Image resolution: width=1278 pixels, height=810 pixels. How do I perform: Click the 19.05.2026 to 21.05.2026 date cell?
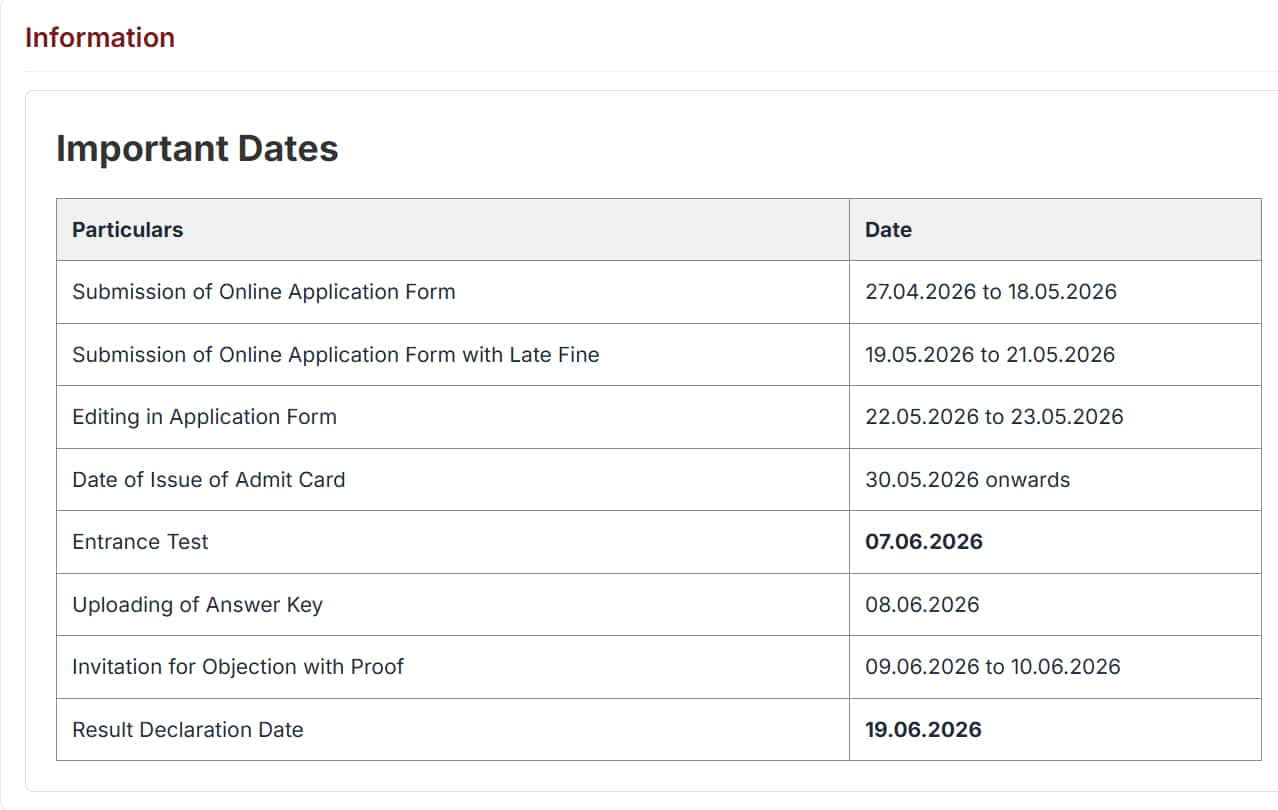(x=990, y=355)
